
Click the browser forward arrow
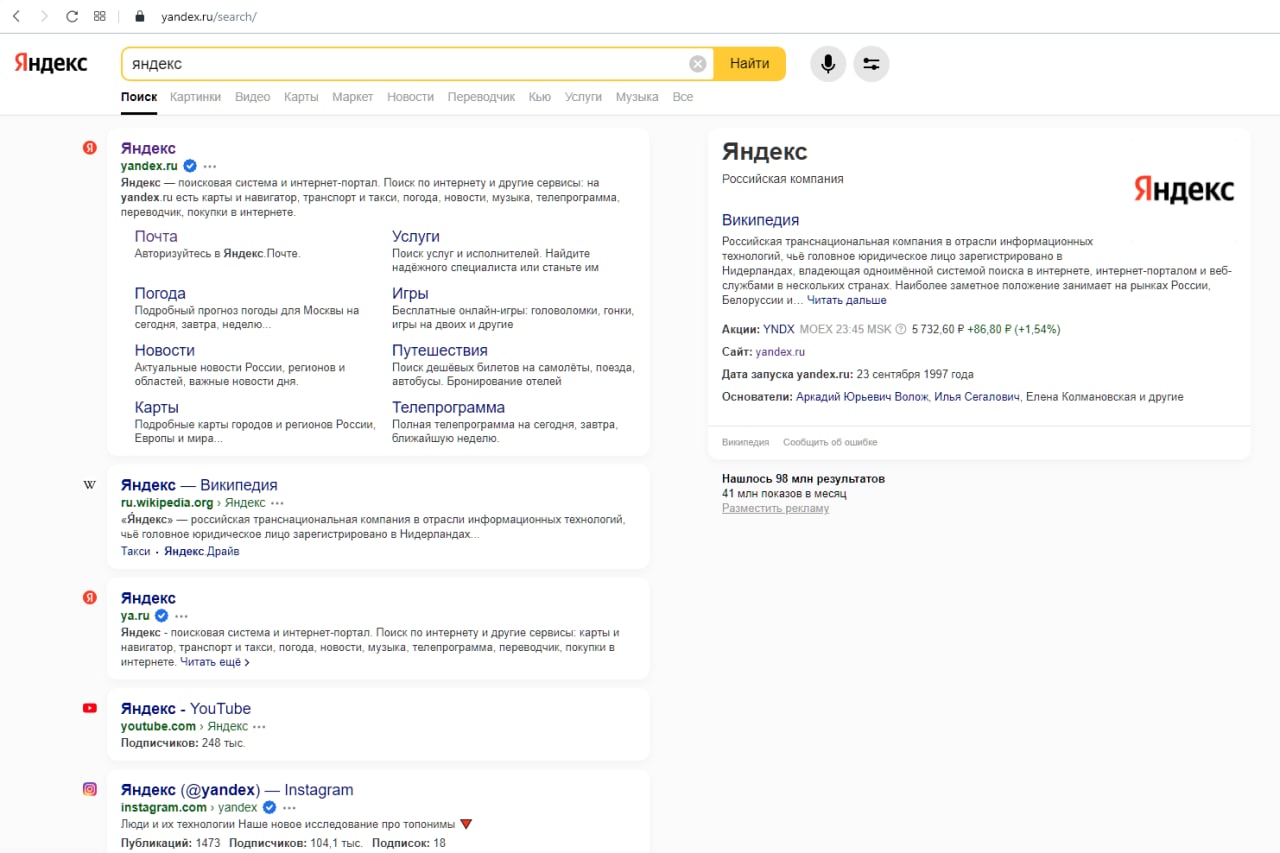click(44, 16)
